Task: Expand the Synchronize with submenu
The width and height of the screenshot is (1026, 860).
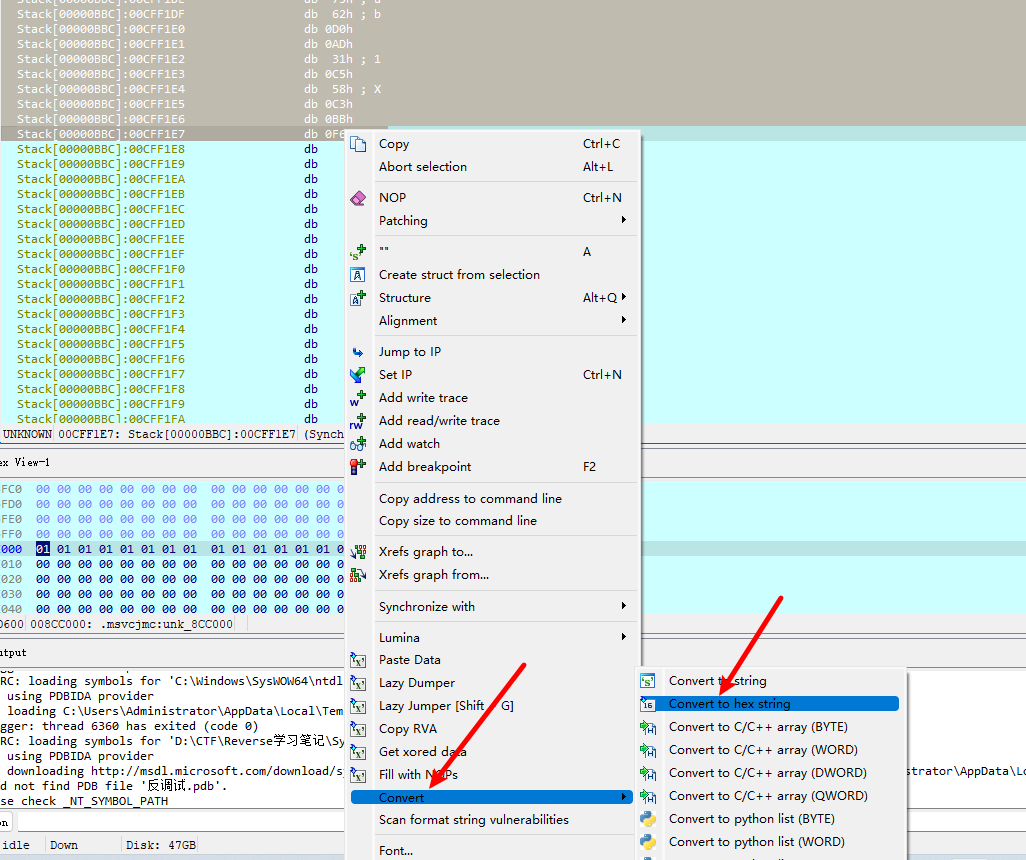Action: [x=624, y=606]
